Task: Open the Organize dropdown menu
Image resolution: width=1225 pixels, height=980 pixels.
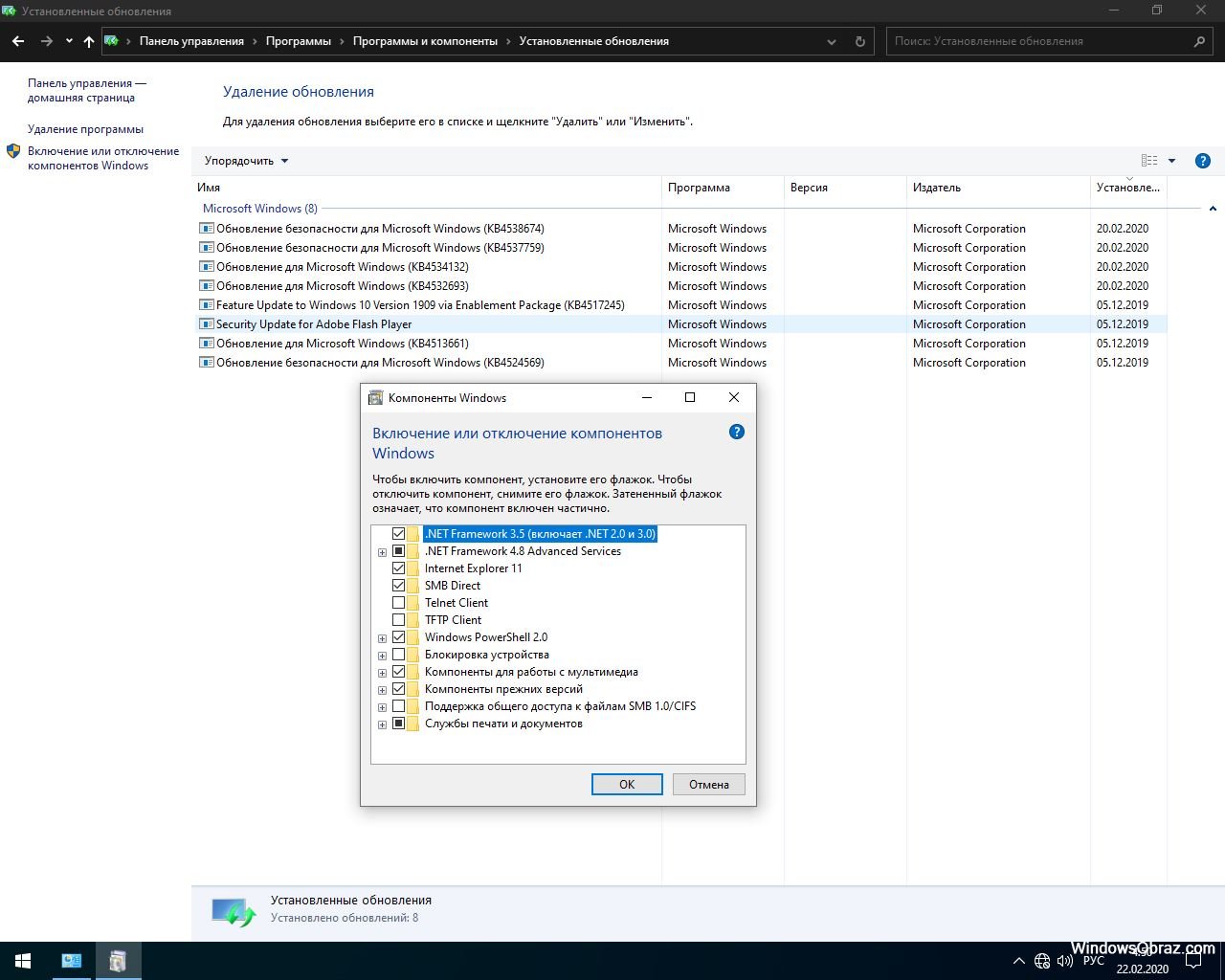Action: [246, 161]
